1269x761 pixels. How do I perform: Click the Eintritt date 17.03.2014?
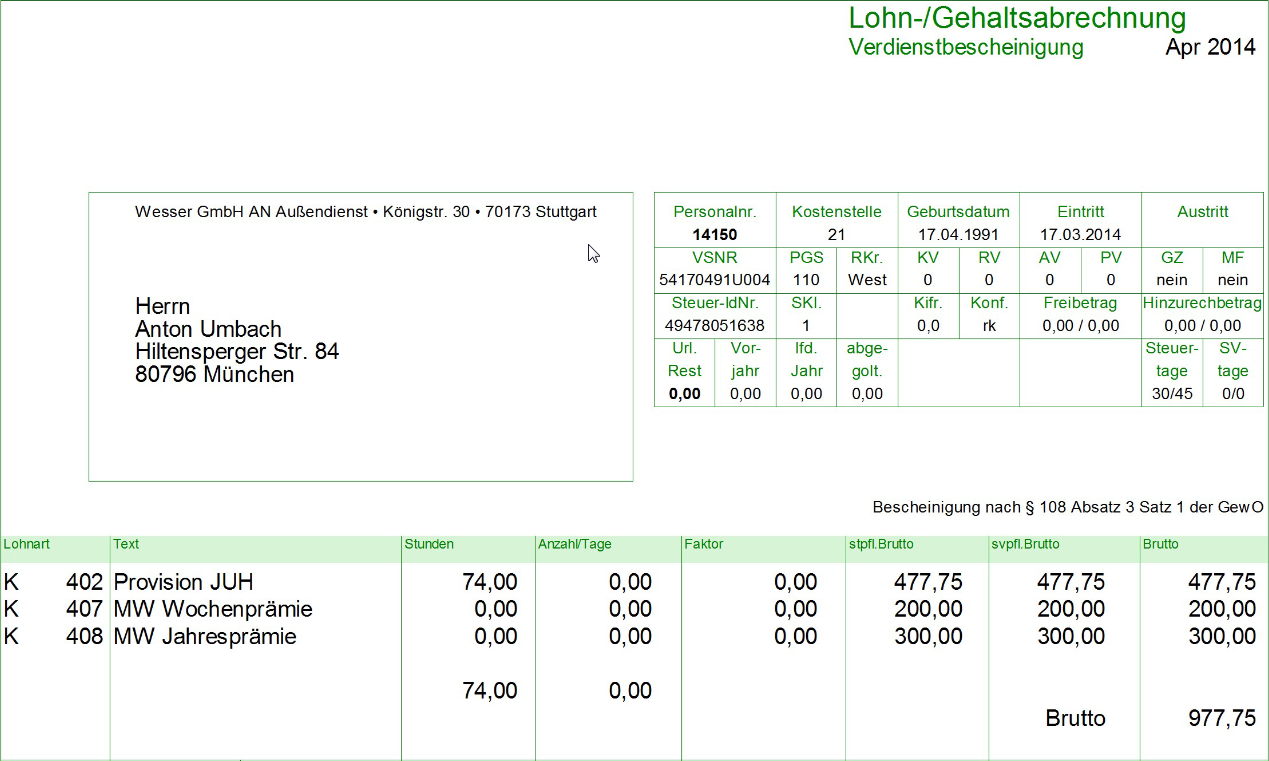(x=1080, y=235)
